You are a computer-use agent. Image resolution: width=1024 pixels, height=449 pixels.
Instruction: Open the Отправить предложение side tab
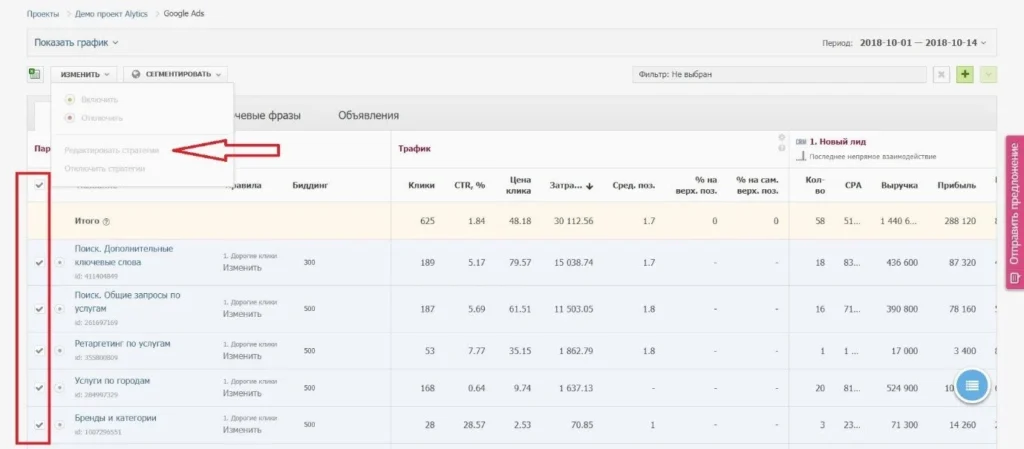click(x=1014, y=211)
